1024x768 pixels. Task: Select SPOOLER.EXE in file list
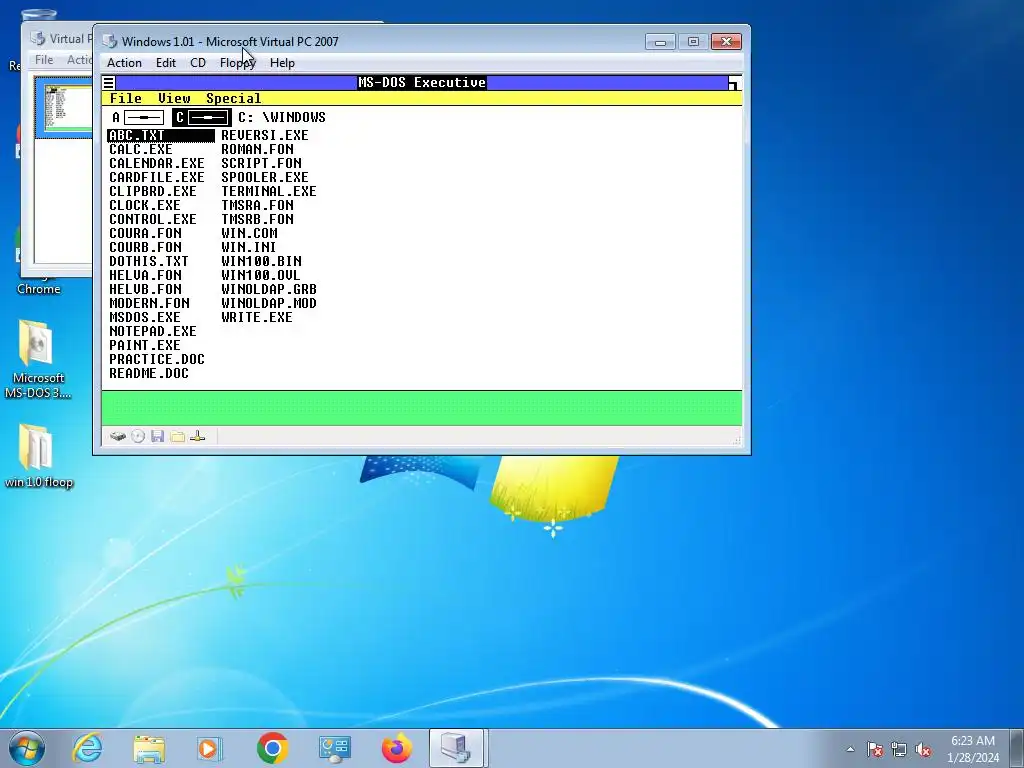(x=264, y=178)
